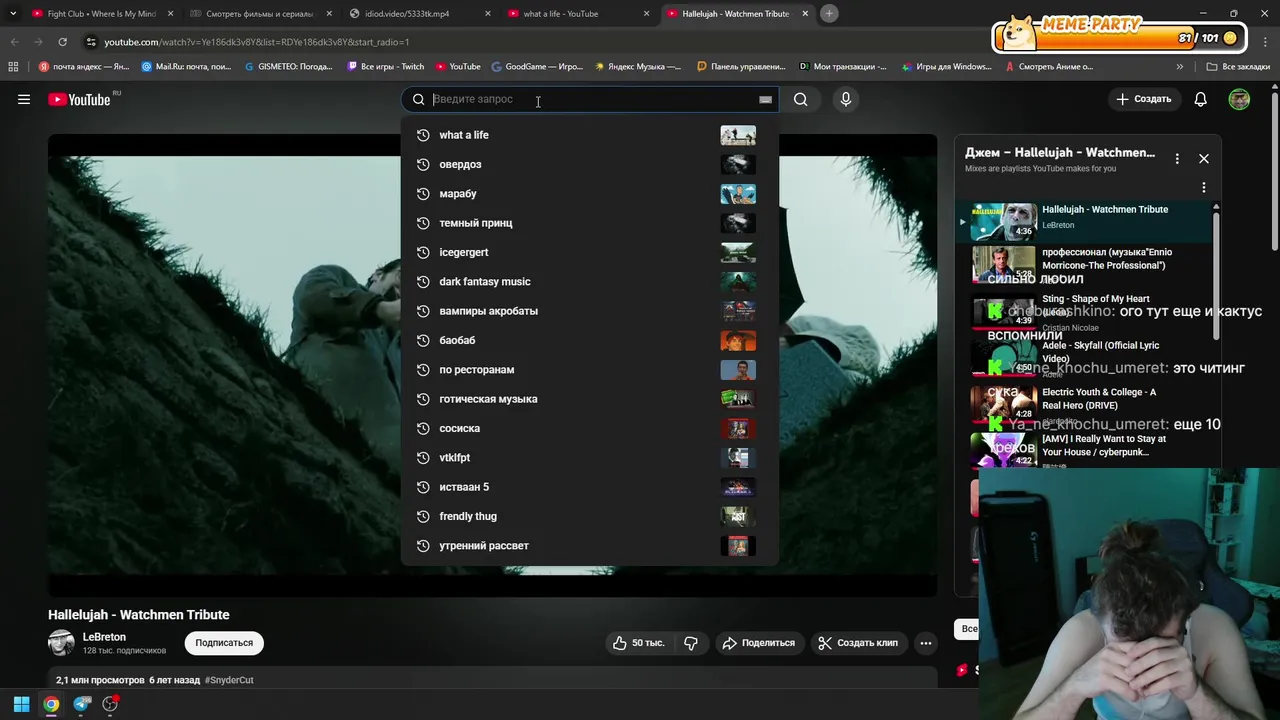Choose 'вампиры акробаты' from search history
The image size is (1280, 720).
tap(590, 311)
